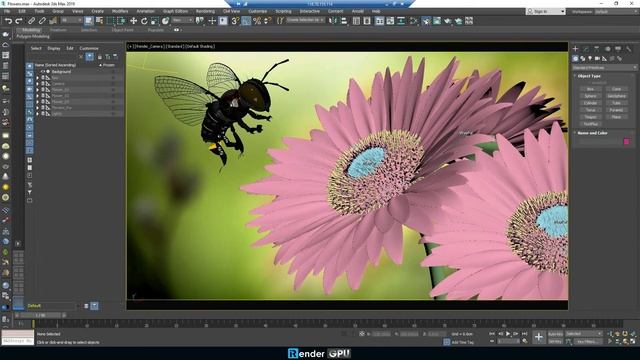Viewport: 640px width, 360px height.
Task: Click the Sphere primitive button
Action: tap(590, 96)
